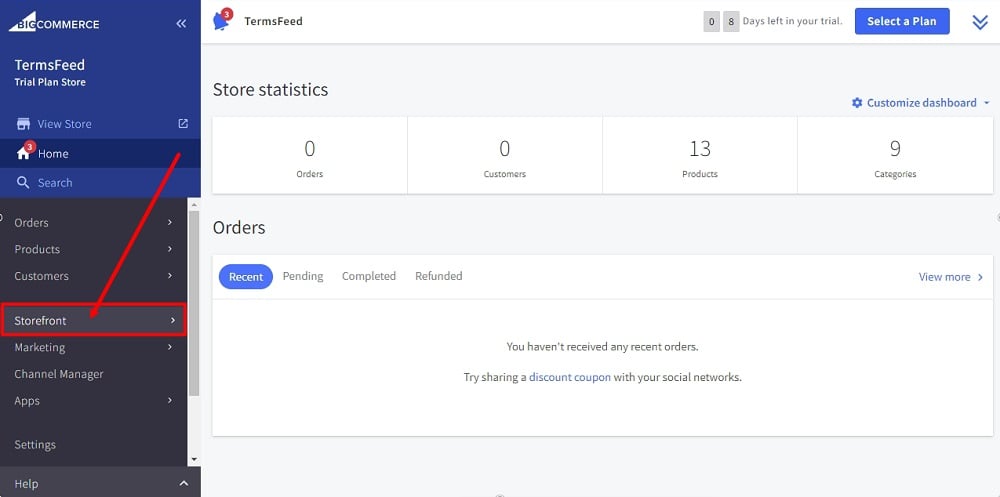Expand the Orders menu chevron

(x=170, y=222)
